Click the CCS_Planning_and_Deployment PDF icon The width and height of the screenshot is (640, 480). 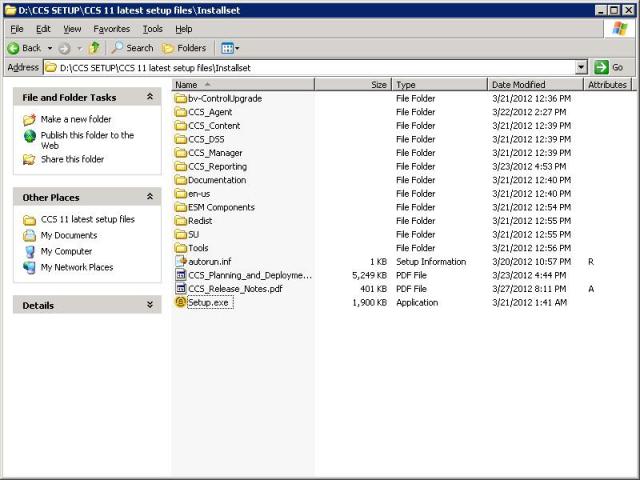(180, 275)
